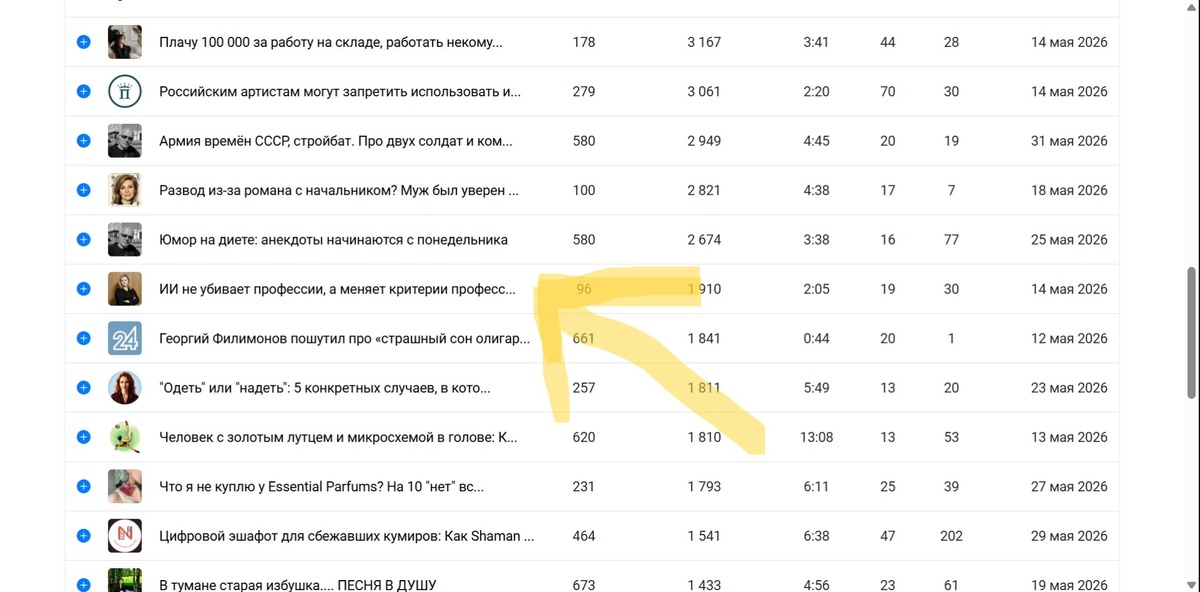Select date '23 мая 2026'
Screen dimensions: 1200x592
tap(1069, 388)
